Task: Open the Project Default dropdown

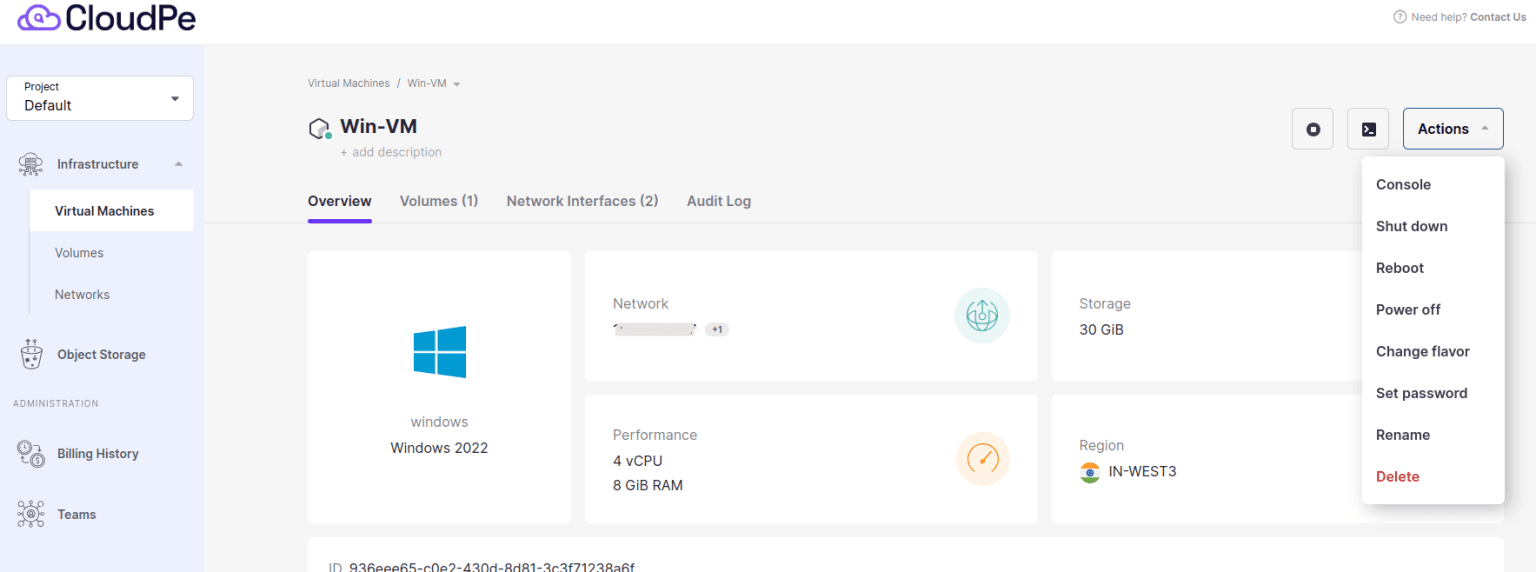Action: 100,98
